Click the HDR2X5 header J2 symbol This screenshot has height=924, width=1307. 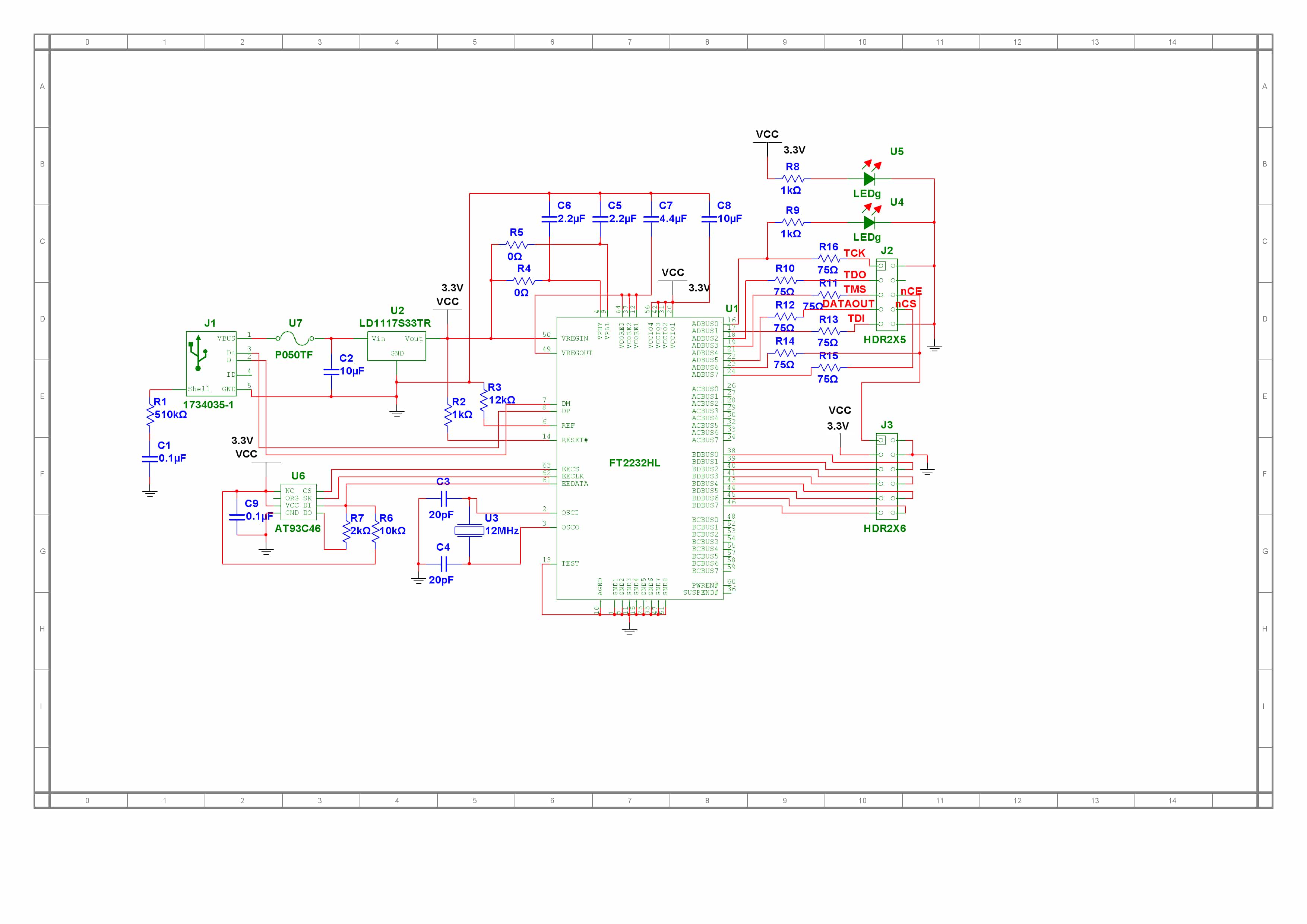tap(886, 295)
